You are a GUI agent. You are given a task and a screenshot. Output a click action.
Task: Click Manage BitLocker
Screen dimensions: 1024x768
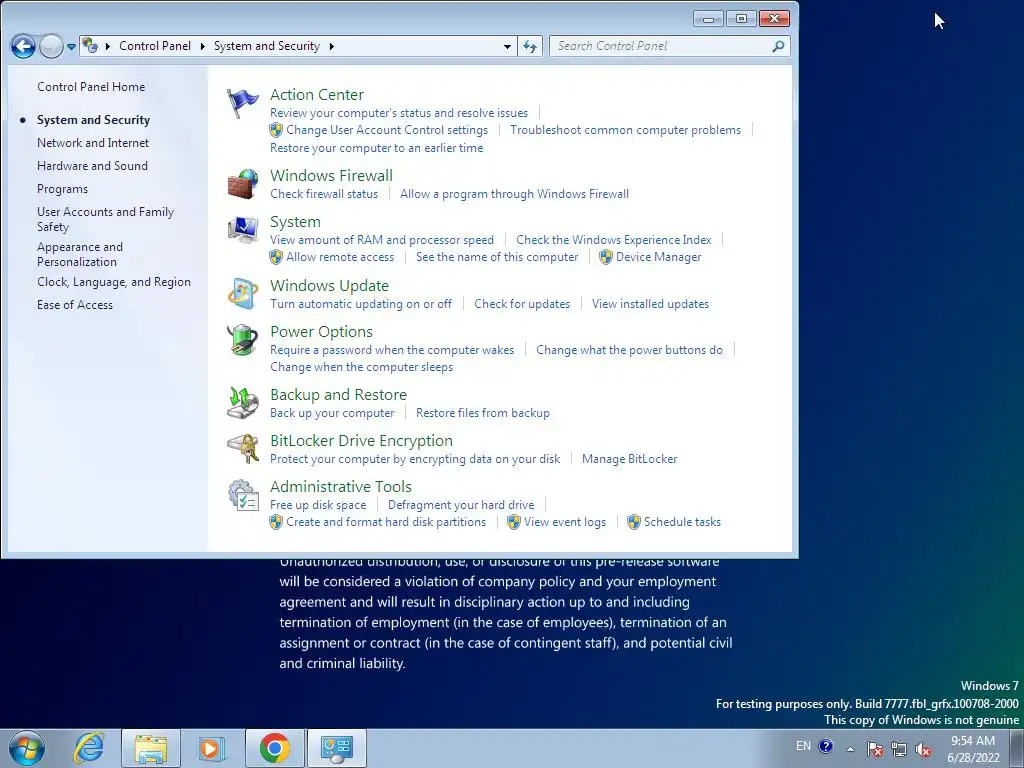(629, 459)
